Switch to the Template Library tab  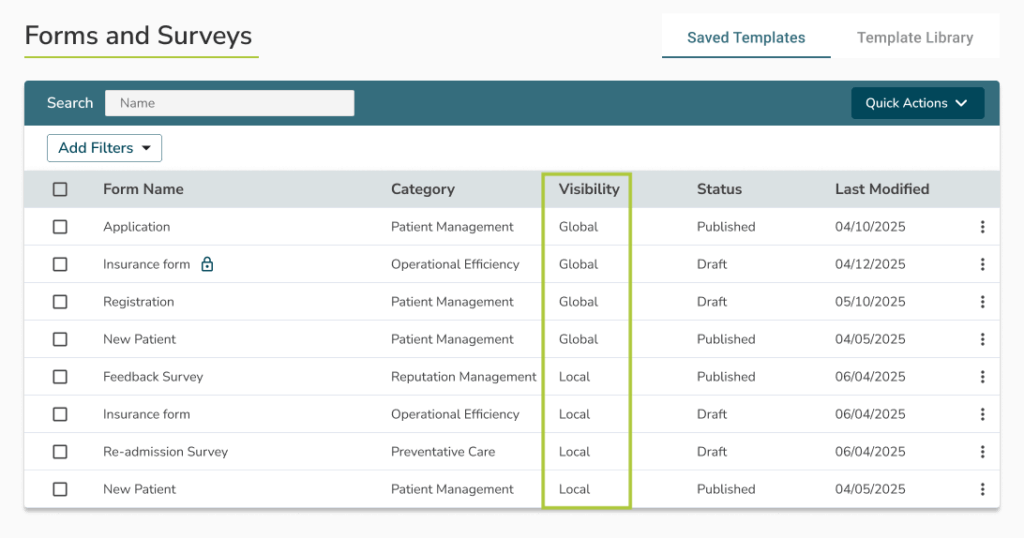click(x=914, y=38)
